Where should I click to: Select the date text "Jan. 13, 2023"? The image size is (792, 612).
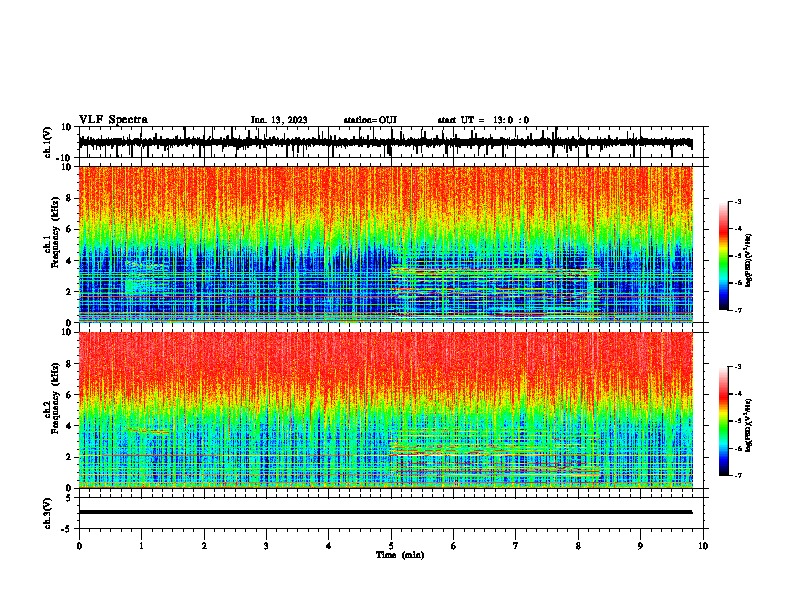click(x=279, y=120)
